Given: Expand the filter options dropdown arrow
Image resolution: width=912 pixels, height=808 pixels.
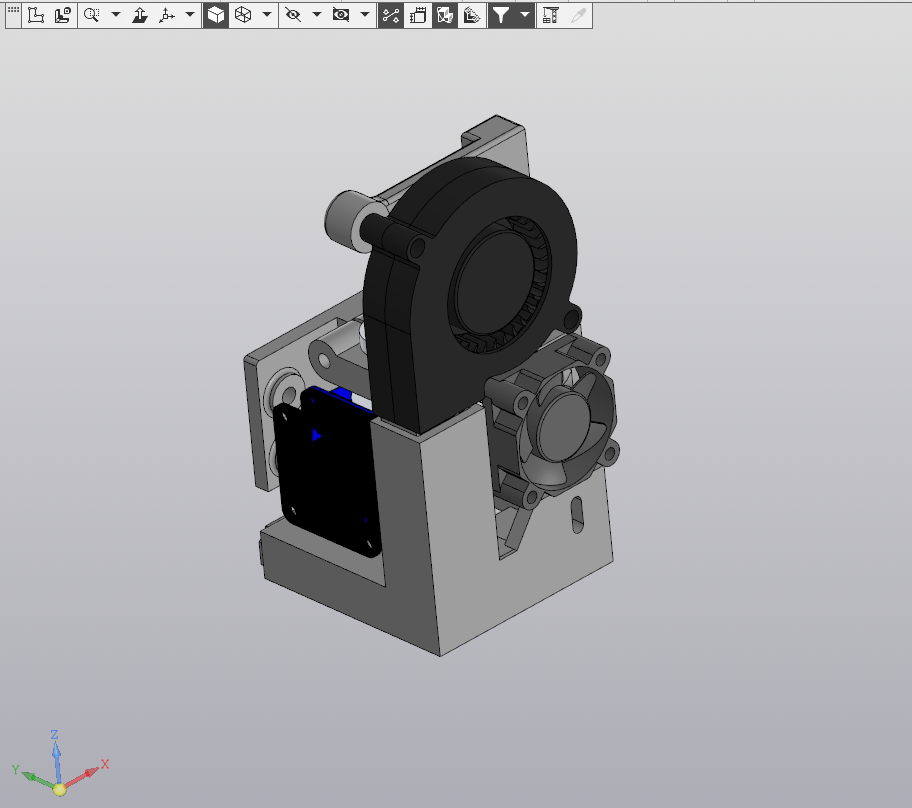Looking at the screenshot, I should (x=525, y=15).
